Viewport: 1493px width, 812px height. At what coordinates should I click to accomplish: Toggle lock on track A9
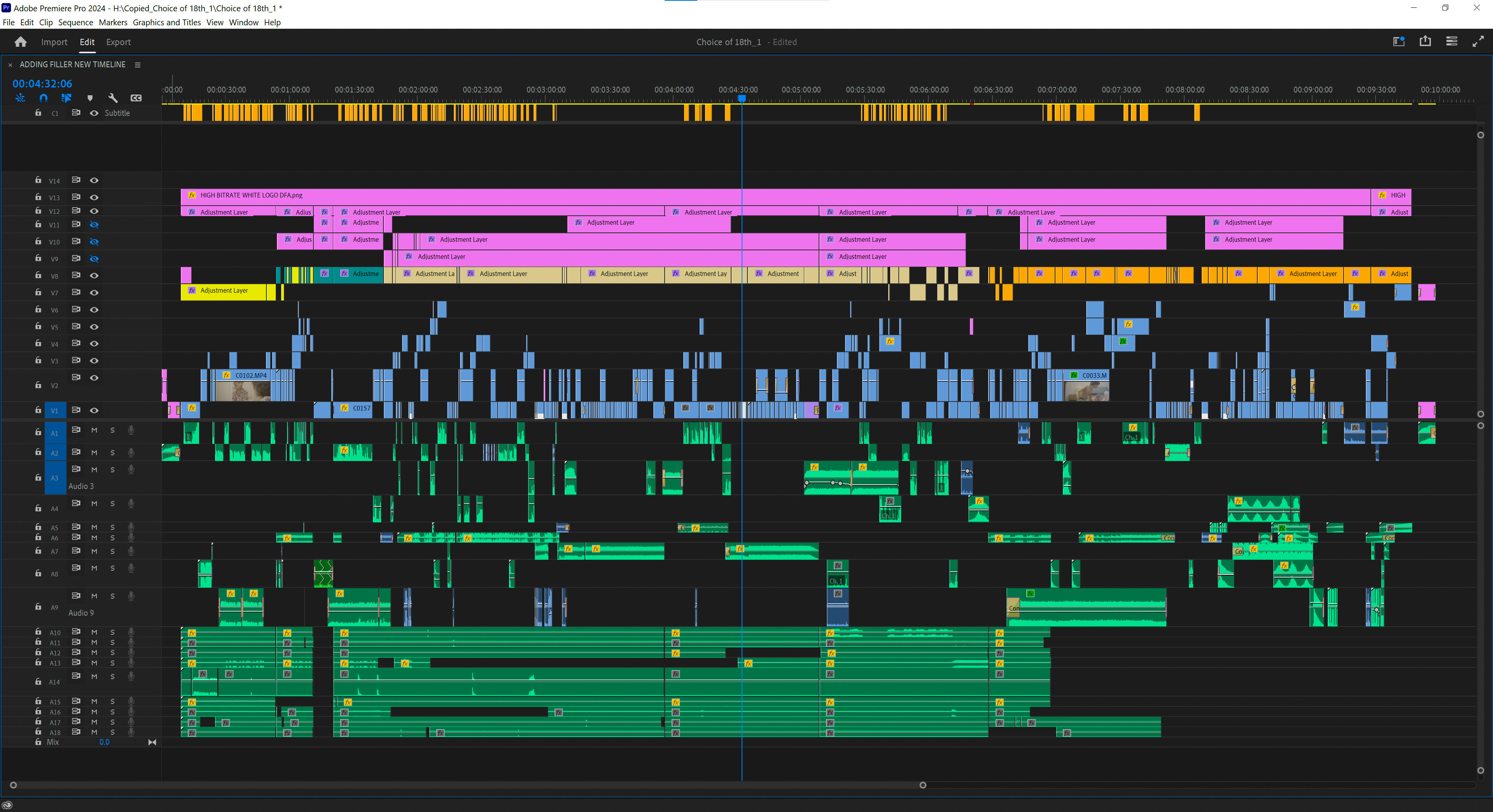[x=38, y=606]
